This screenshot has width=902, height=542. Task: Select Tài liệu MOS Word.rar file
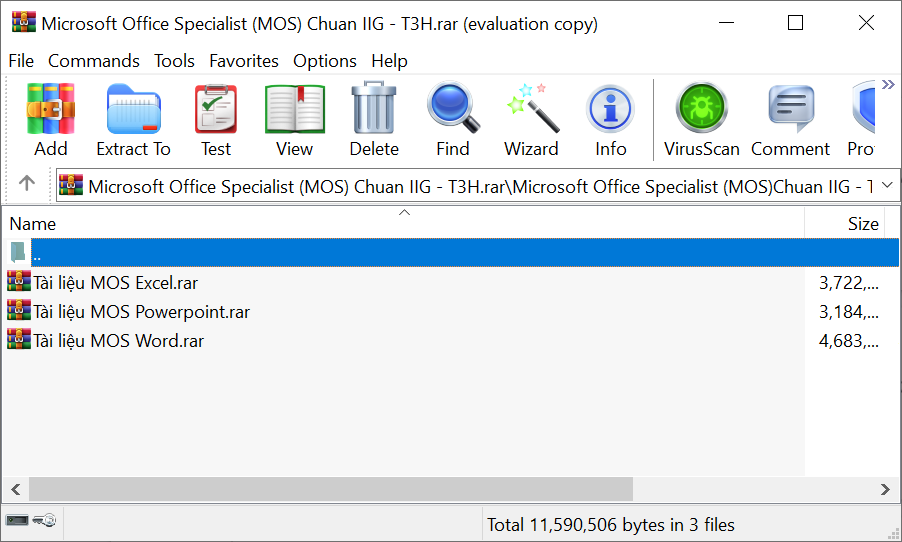118,341
